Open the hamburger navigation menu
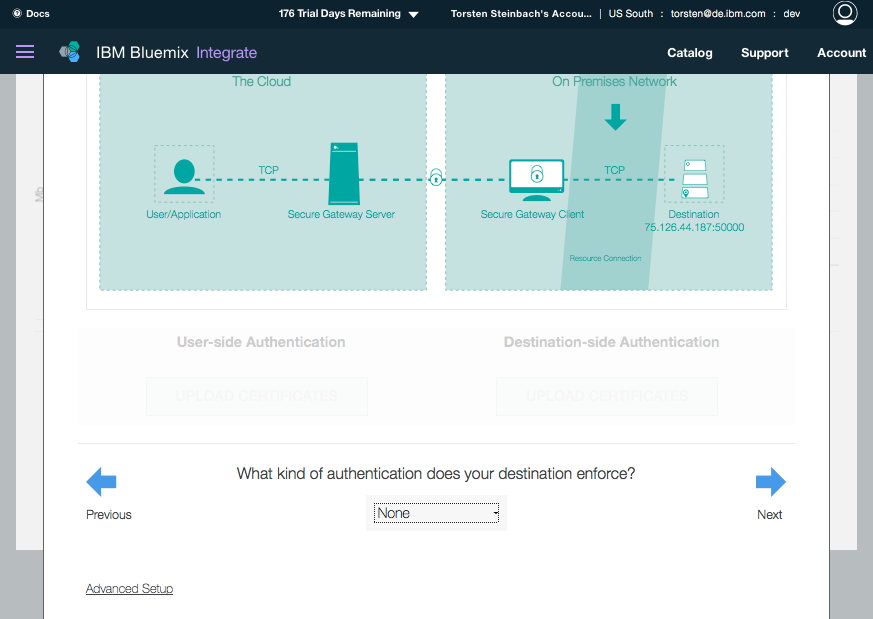The height and width of the screenshot is (619, 873). tap(24, 52)
